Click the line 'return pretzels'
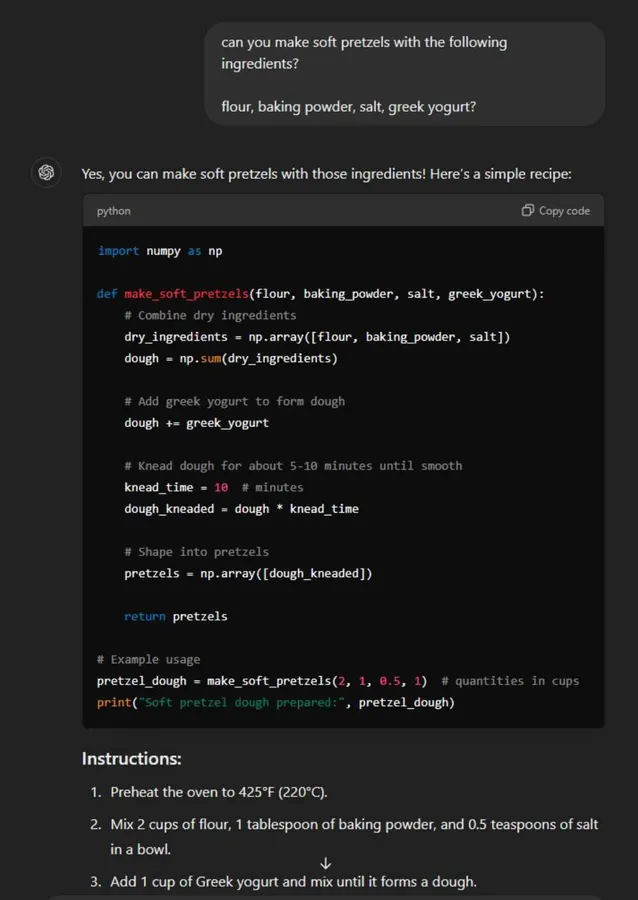Screen dimensions: 638x900 pyautogui.click(x=176, y=616)
